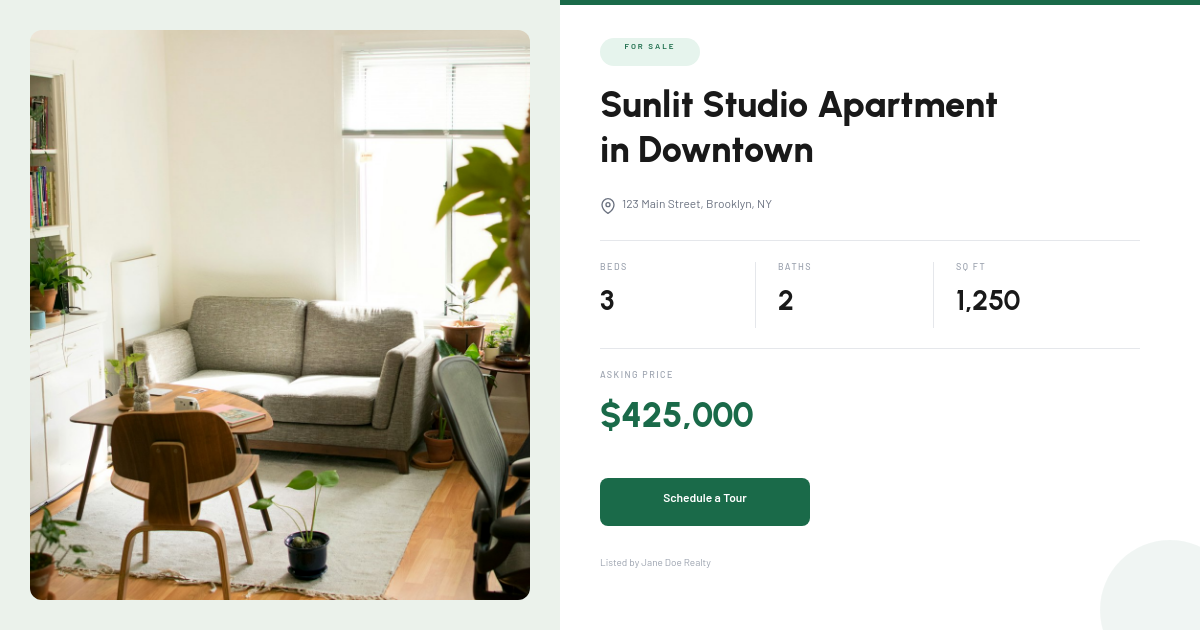The image size is (1200, 630).
Task: Click the map marker next to the address
Action: click(x=608, y=206)
